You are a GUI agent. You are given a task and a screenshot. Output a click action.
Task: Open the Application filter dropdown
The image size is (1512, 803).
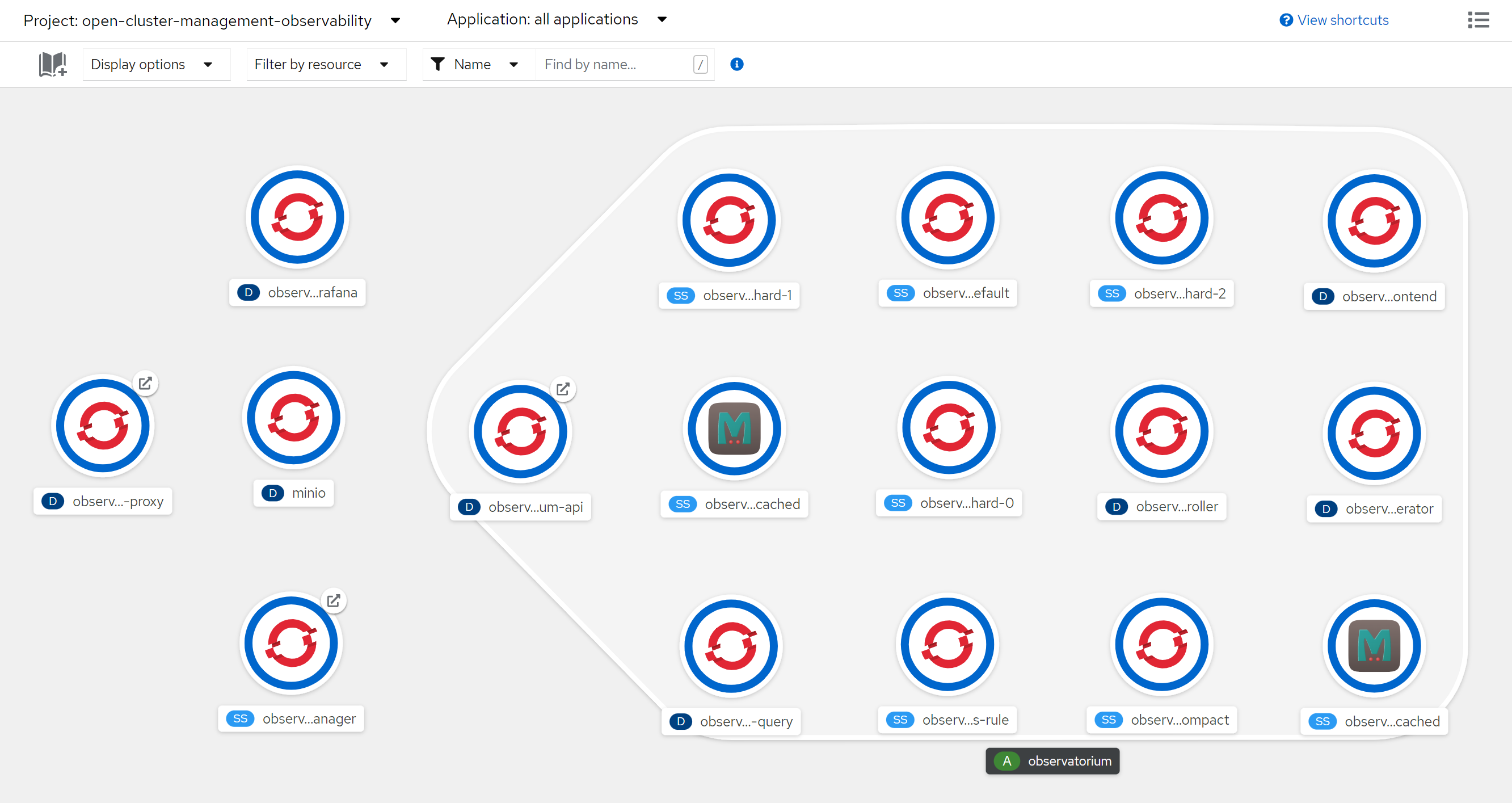(556, 19)
